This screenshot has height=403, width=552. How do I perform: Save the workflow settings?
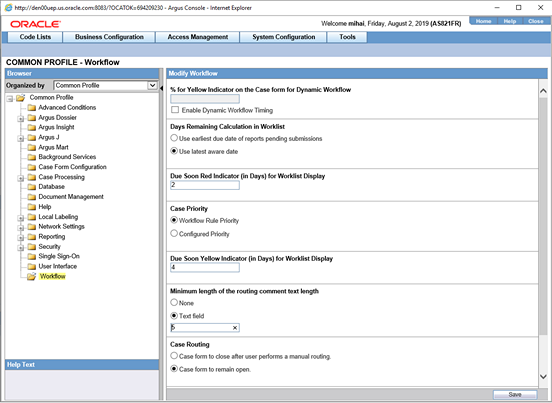pyautogui.click(x=515, y=395)
